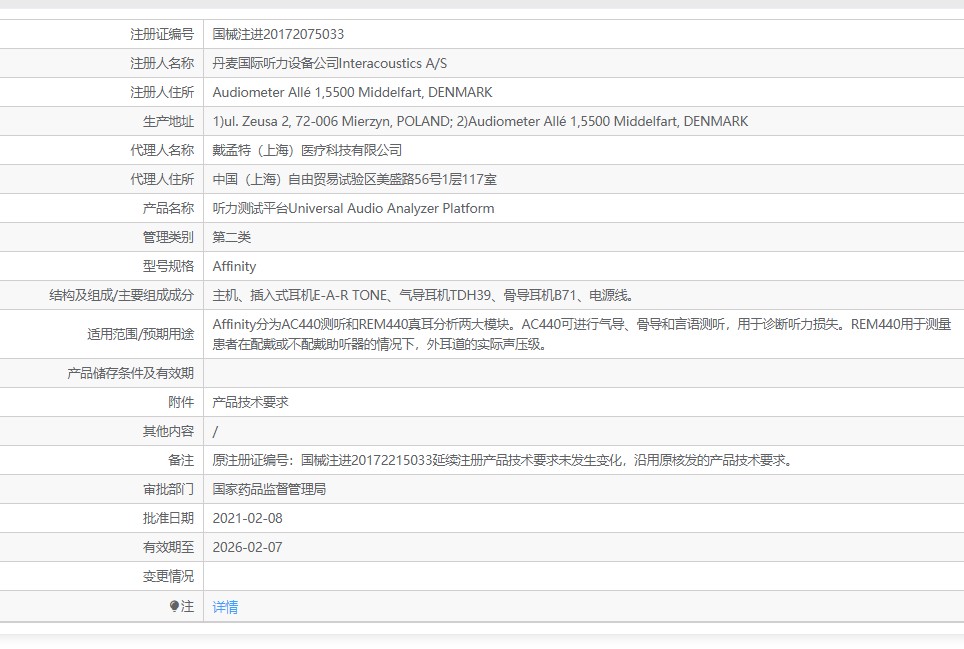Click the bulb icon beside 注
The width and height of the screenshot is (964, 649).
pyautogui.click(x=174, y=607)
